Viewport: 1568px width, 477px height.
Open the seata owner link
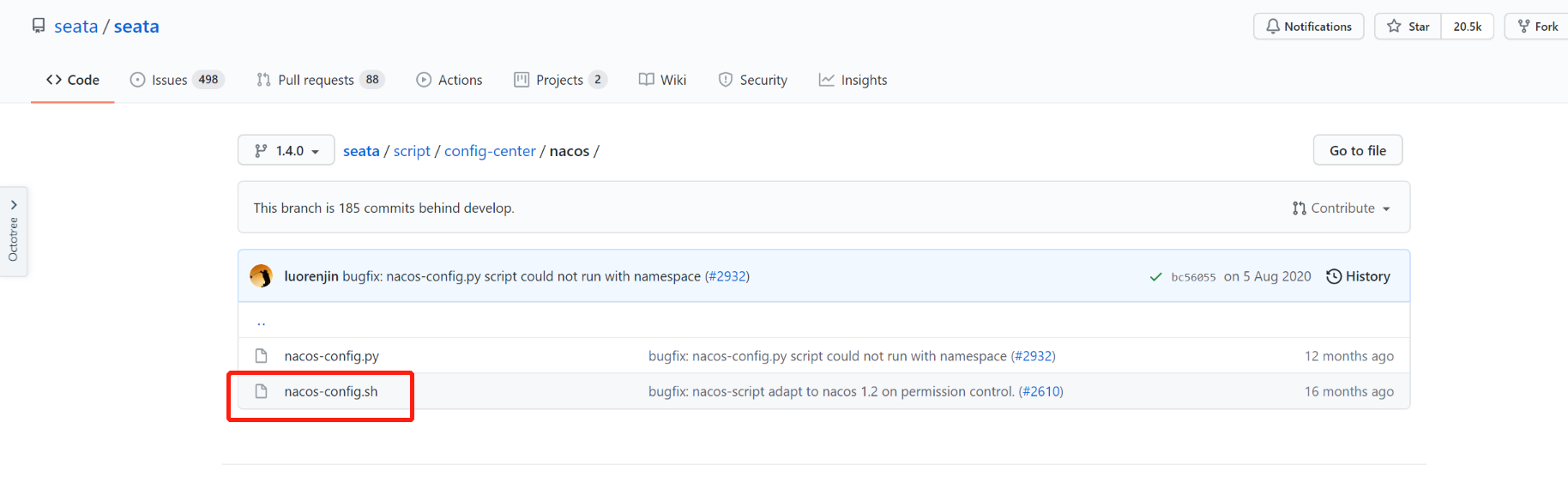(76, 27)
